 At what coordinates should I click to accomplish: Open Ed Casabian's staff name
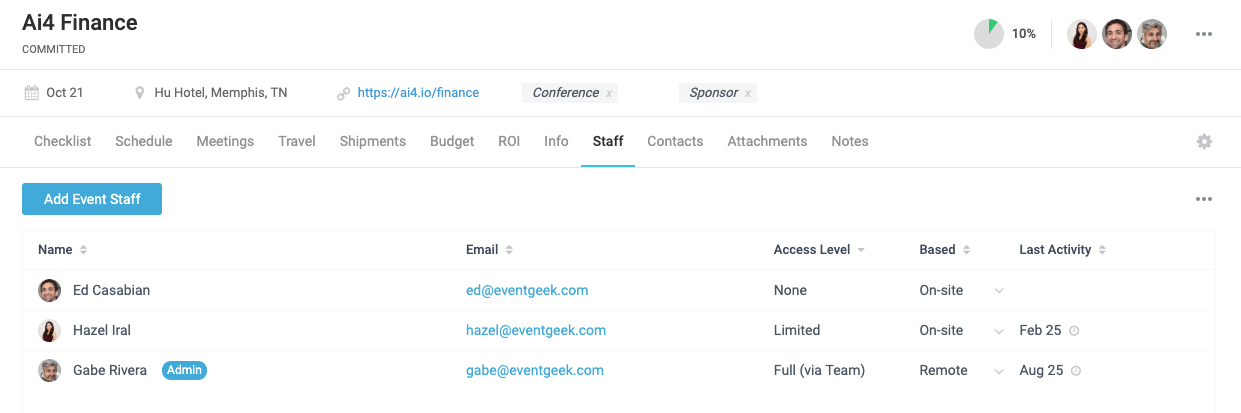click(112, 291)
